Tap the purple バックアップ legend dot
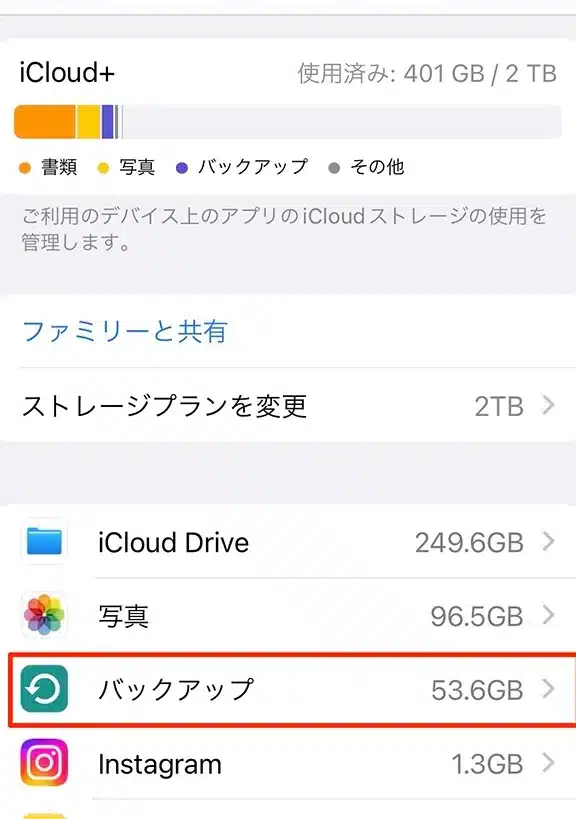The height and width of the screenshot is (819, 576). click(x=183, y=167)
